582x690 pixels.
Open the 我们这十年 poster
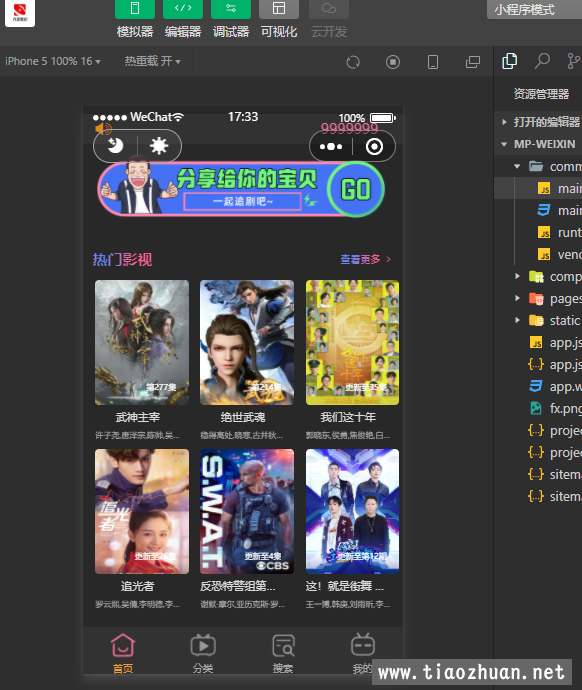[x=352, y=342]
